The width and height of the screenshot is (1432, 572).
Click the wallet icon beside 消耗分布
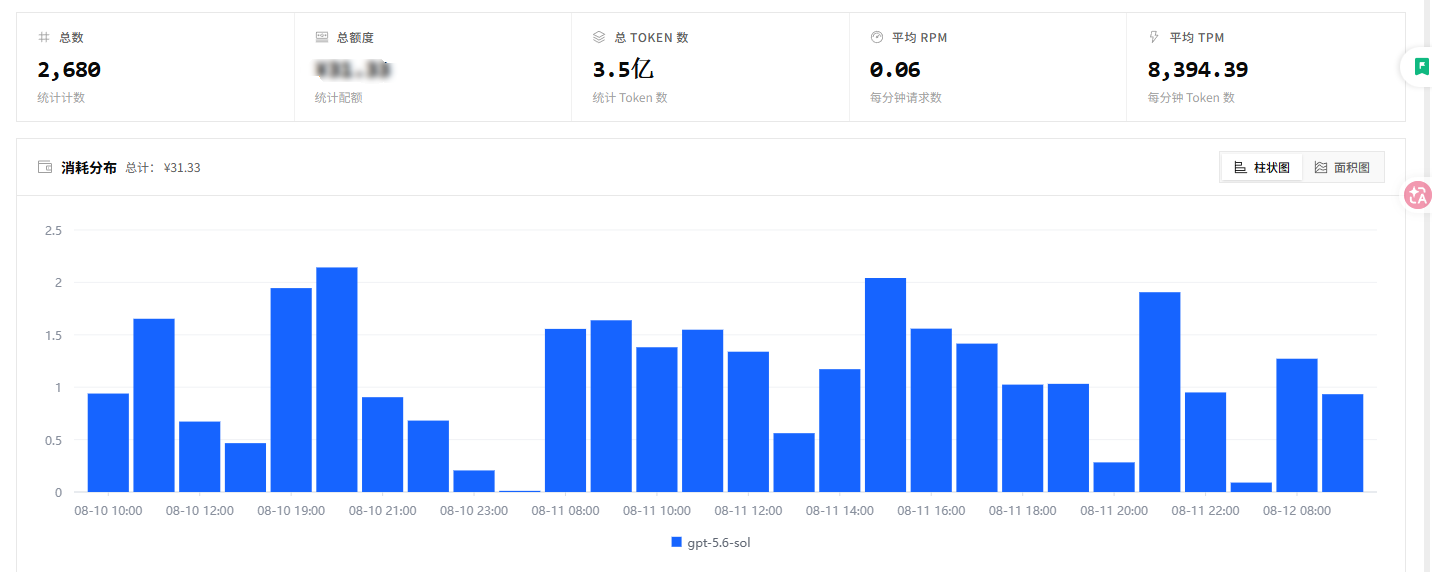[x=45, y=167]
